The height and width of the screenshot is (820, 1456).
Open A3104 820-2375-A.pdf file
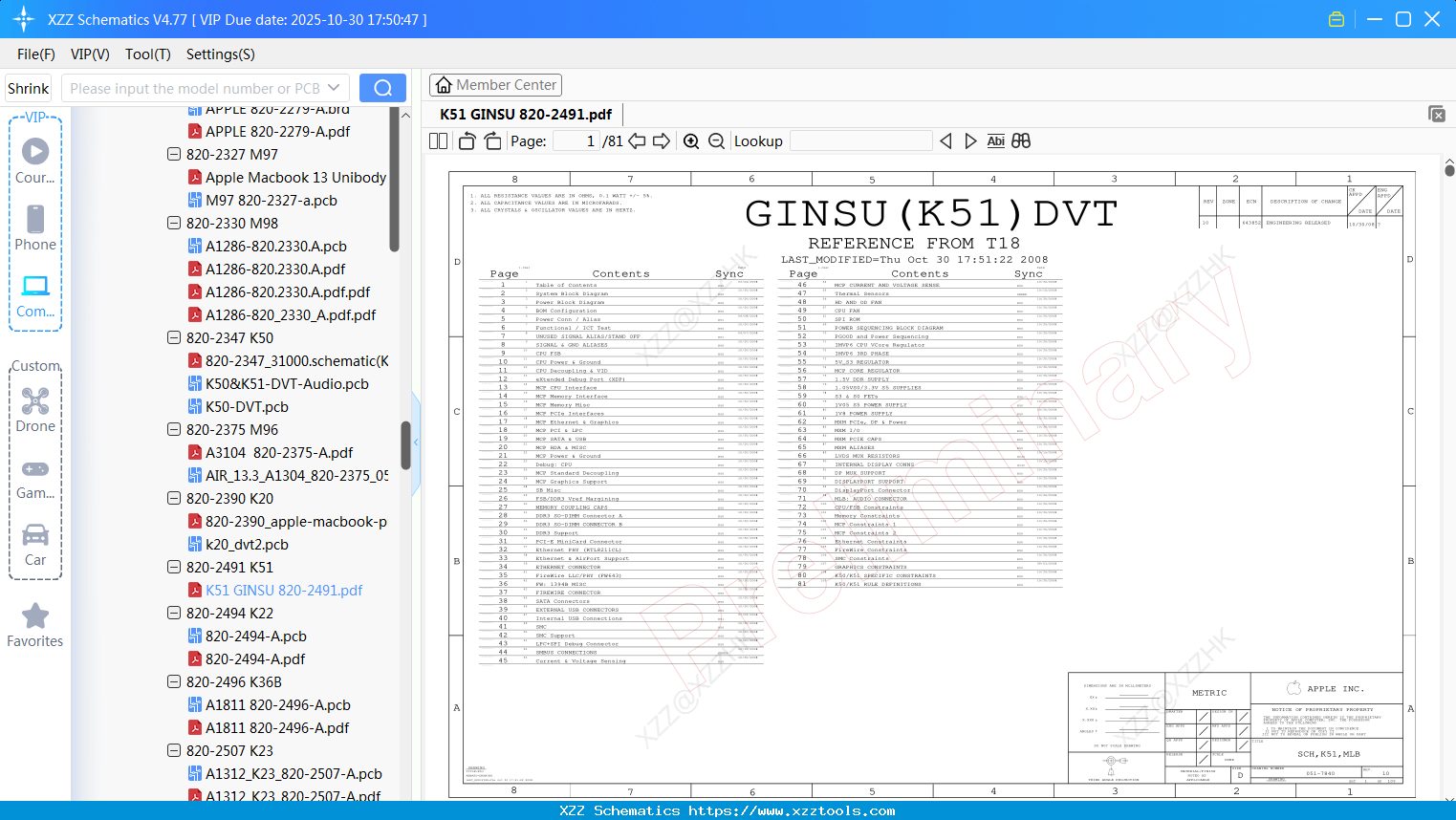click(x=279, y=453)
